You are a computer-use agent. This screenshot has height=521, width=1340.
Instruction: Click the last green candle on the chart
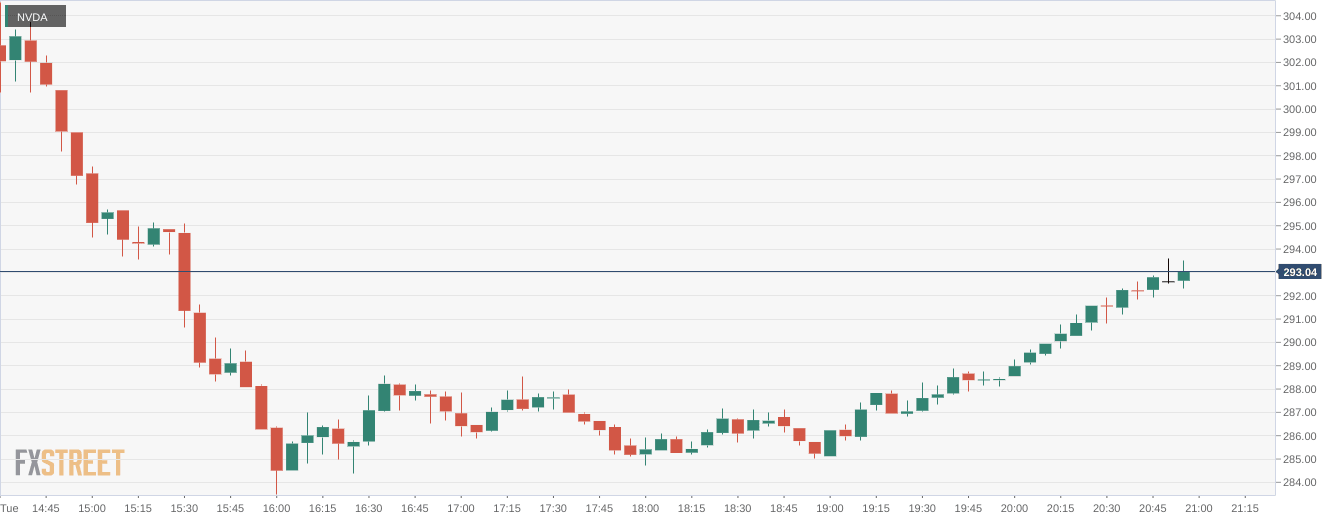[1183, 275]
